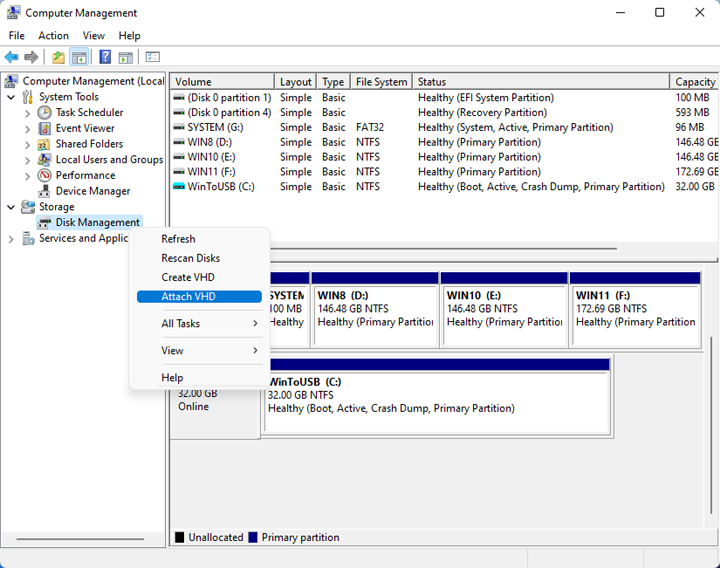The width and height of the screenshot is (720, 568).
Task: Click the tree pane horizontal scrollbar
Action: click(x=80, y=539)
